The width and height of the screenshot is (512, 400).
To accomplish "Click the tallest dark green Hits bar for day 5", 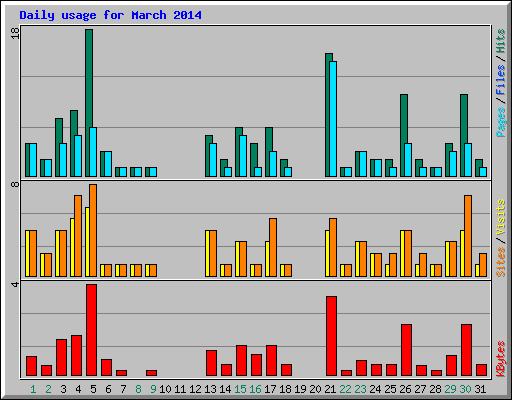I will (x=89, y=78).
